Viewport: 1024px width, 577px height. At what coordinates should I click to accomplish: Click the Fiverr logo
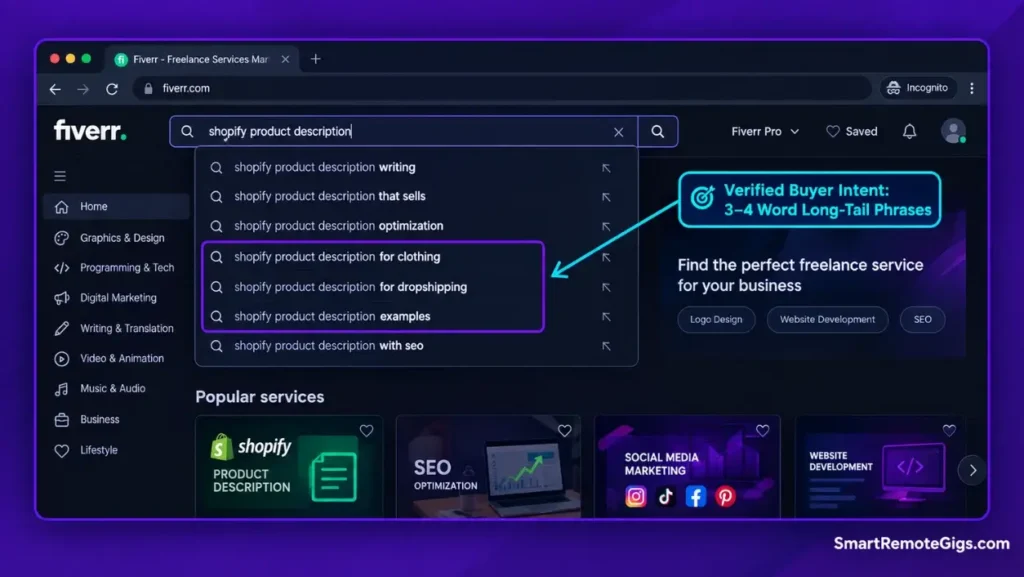click(x=90, y=131)
